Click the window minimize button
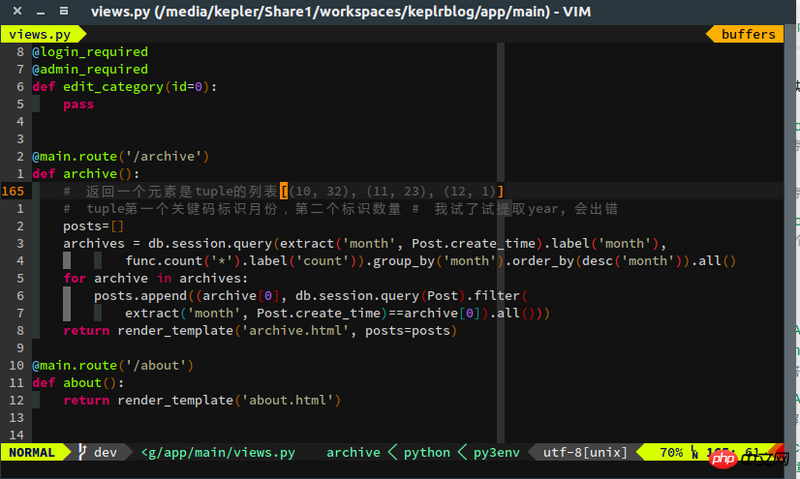The width and height of the screenshot is (800, 479). (41, 12)
